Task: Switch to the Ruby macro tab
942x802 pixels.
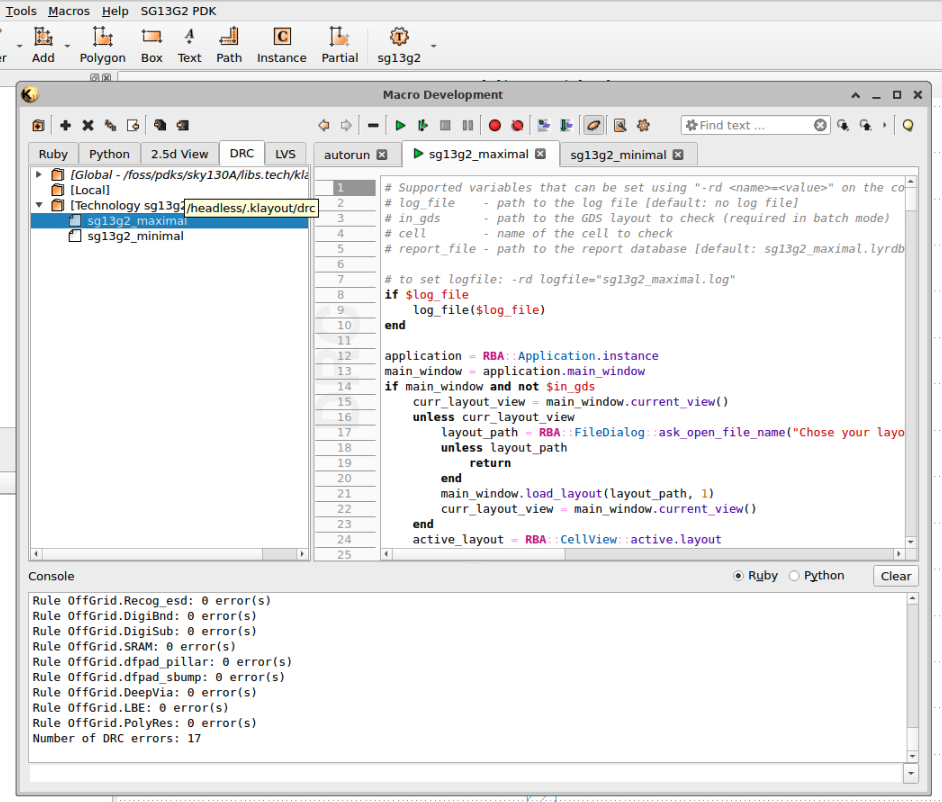Action: tap(53, 154)
